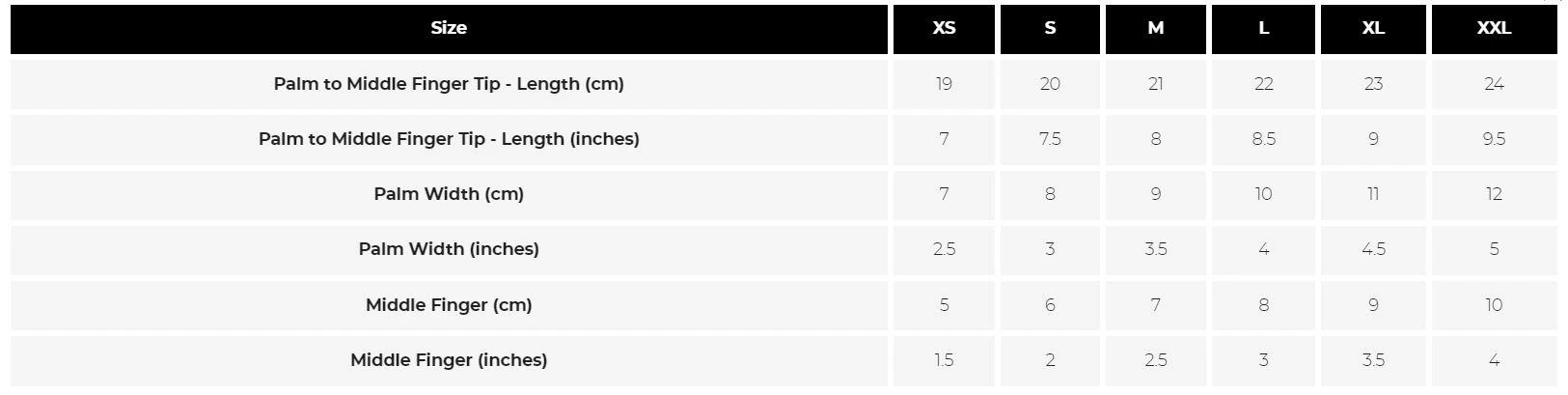Image resolution: width=1568 pixels, height=395 pixels.
Task: Click the Palm to Middle Finger Tip (cm) label
Action: point(449,84)
